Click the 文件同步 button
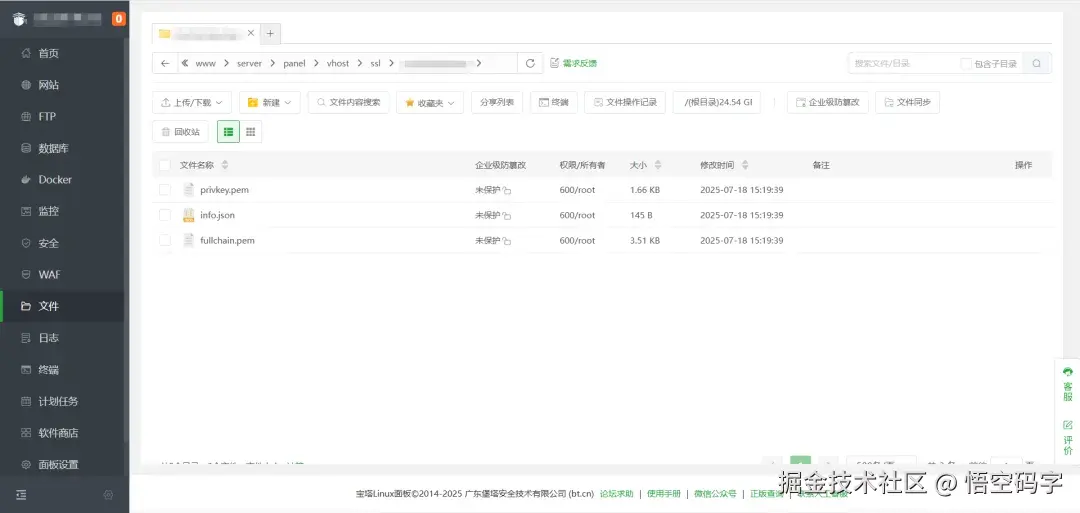Image resolution: width=1080 pixels, height=513 pixels. point(907,103)
